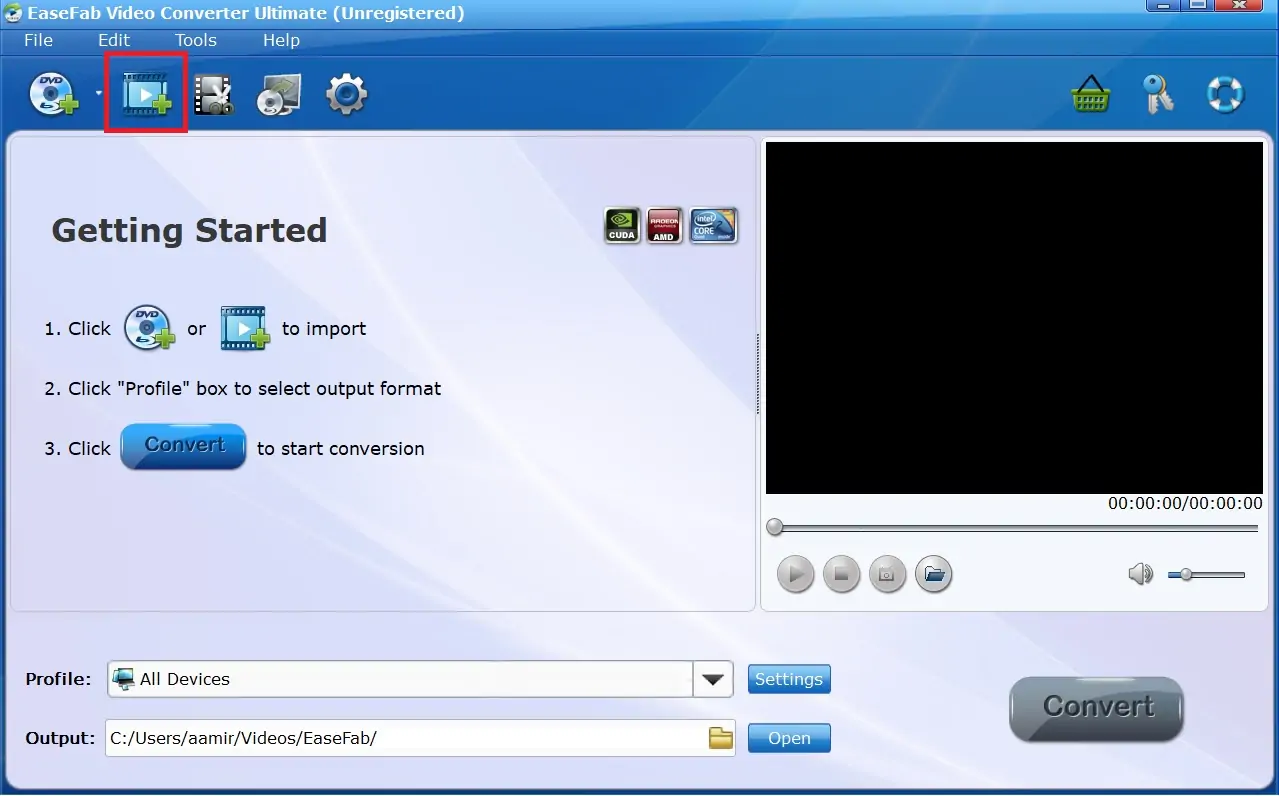Click the Load DVD disc icon
The image size is (1279, 796).
click(x=52, y=95)
